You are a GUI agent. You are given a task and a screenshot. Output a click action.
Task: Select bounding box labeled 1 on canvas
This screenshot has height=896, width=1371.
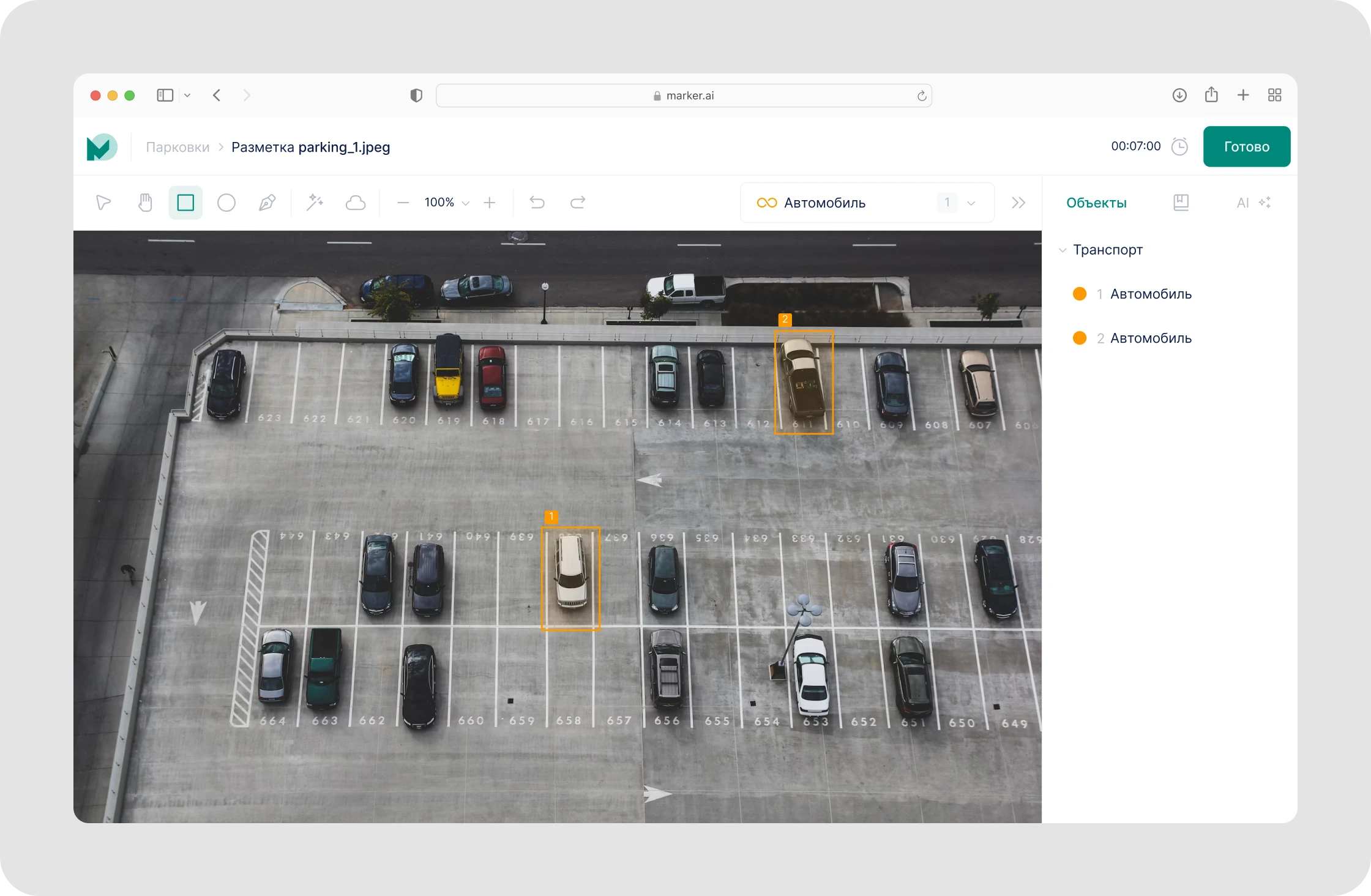pyautogui.click(x=570, y=578)
